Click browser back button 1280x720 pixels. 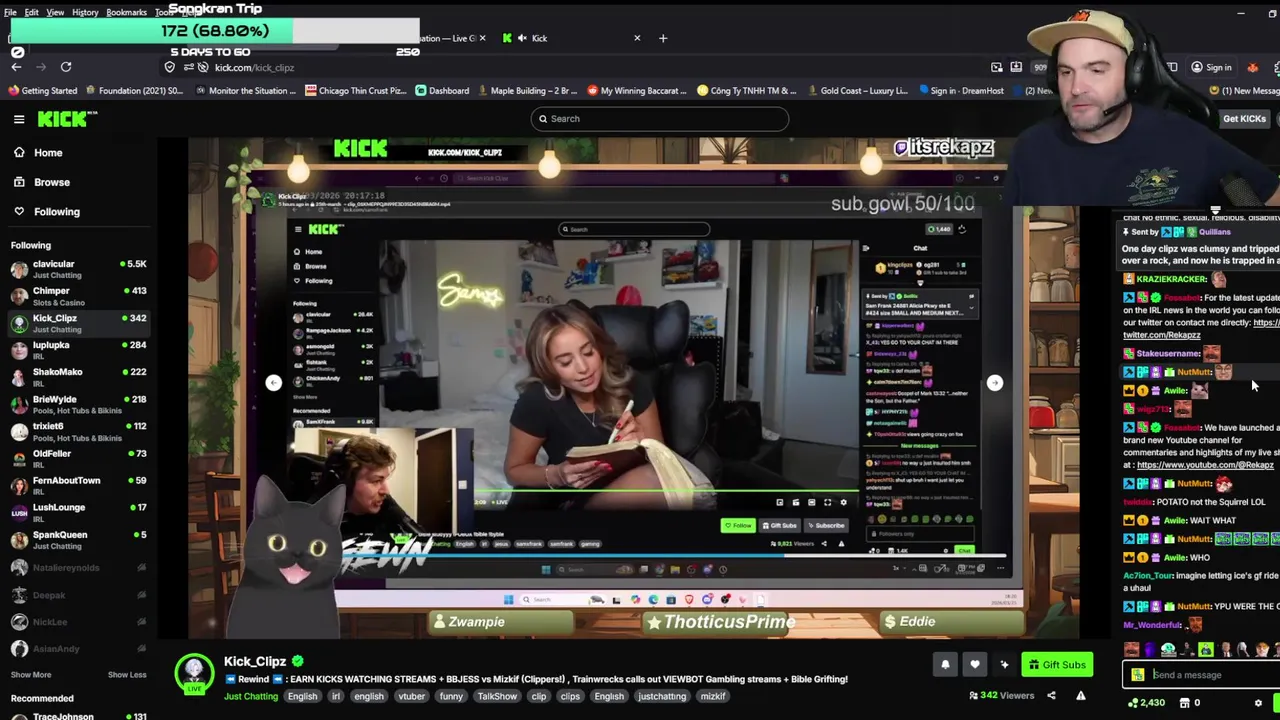[x=16, y=67]
